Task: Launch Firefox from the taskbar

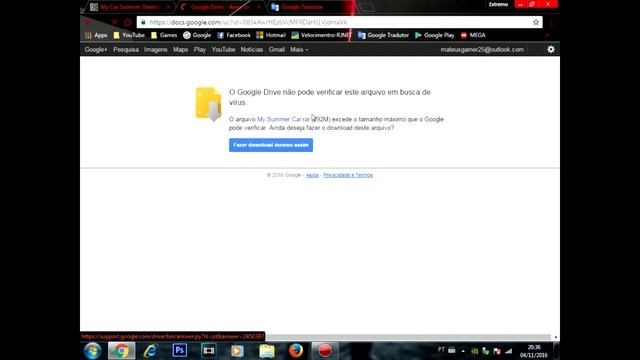Action: 296,351
